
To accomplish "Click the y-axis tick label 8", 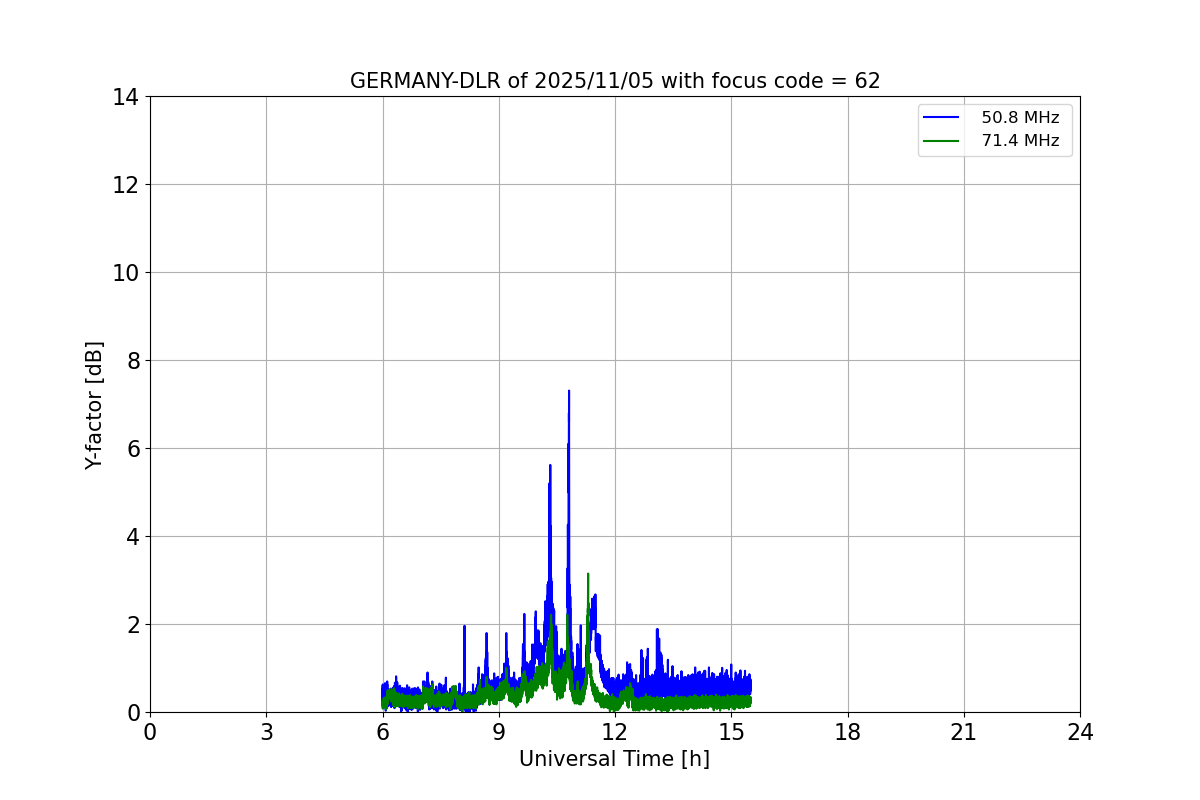I will (x=132, y=361).
